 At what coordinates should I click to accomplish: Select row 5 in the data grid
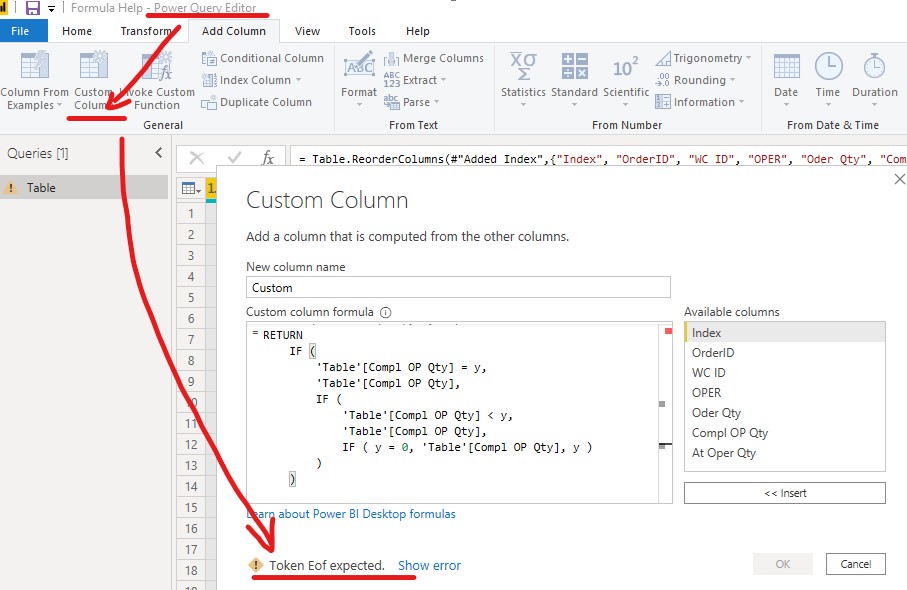click(191, 298)
